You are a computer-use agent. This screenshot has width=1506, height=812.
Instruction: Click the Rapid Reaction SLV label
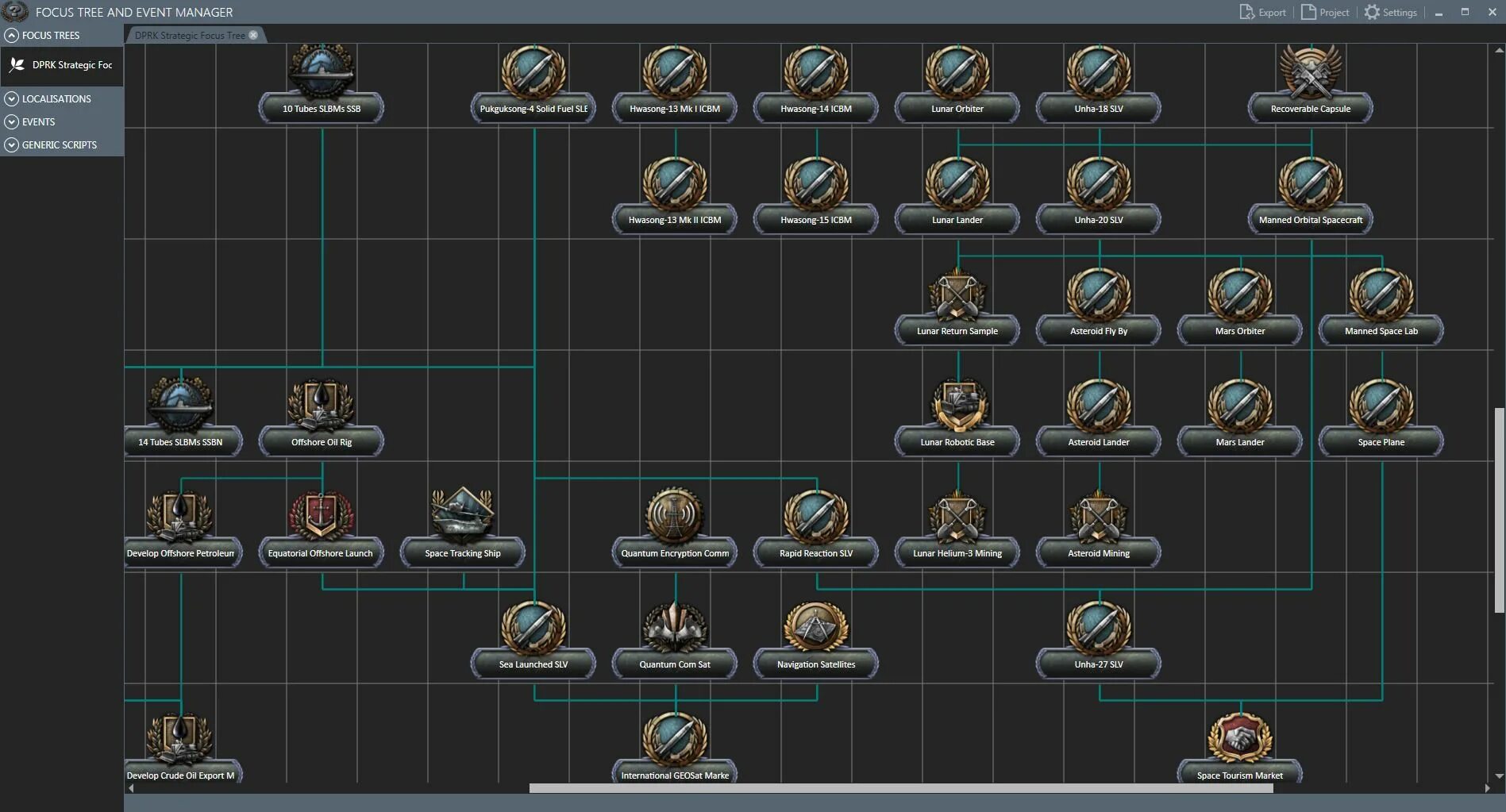click(x=816, y=553)
